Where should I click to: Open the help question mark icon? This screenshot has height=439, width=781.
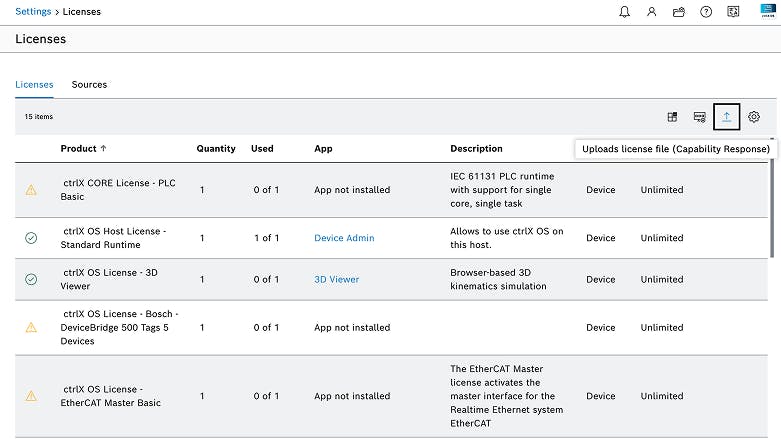coord(706,11)
